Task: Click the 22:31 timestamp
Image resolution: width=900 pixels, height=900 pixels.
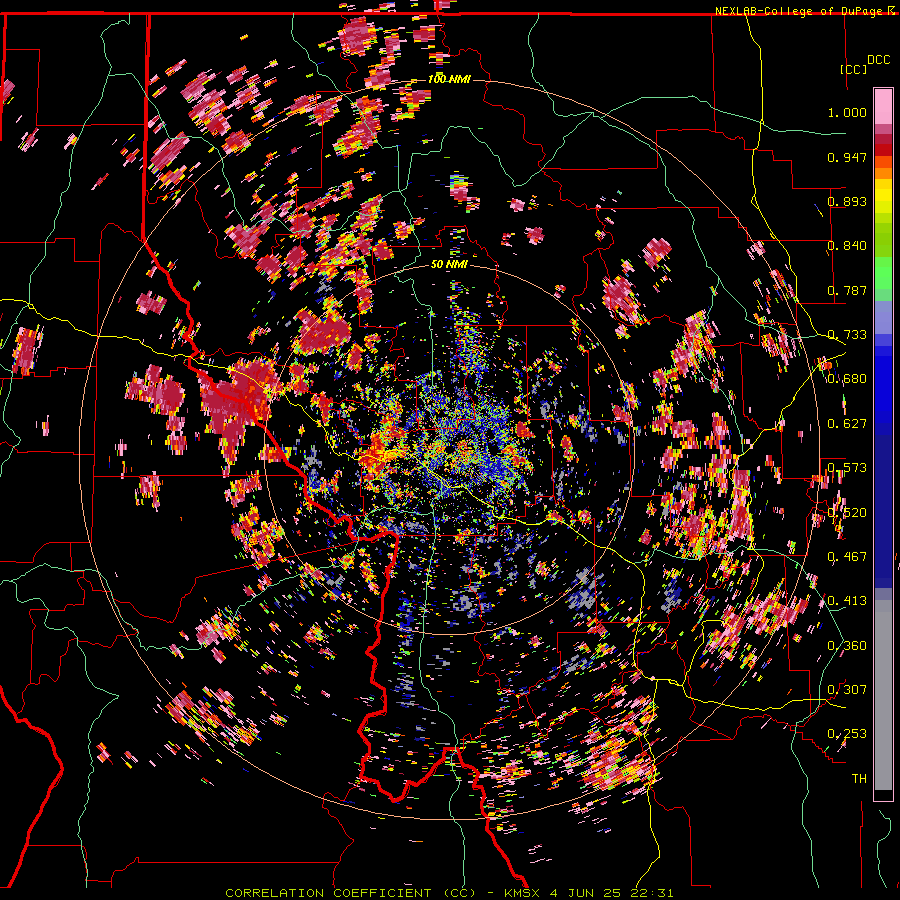Action: click(x=653, y=893)
